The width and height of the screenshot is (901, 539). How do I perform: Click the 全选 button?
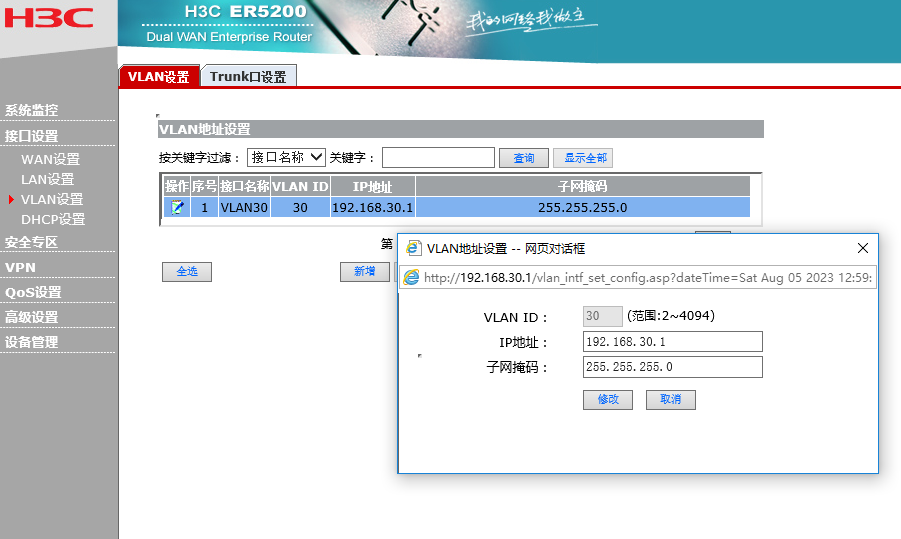point(187,272)
